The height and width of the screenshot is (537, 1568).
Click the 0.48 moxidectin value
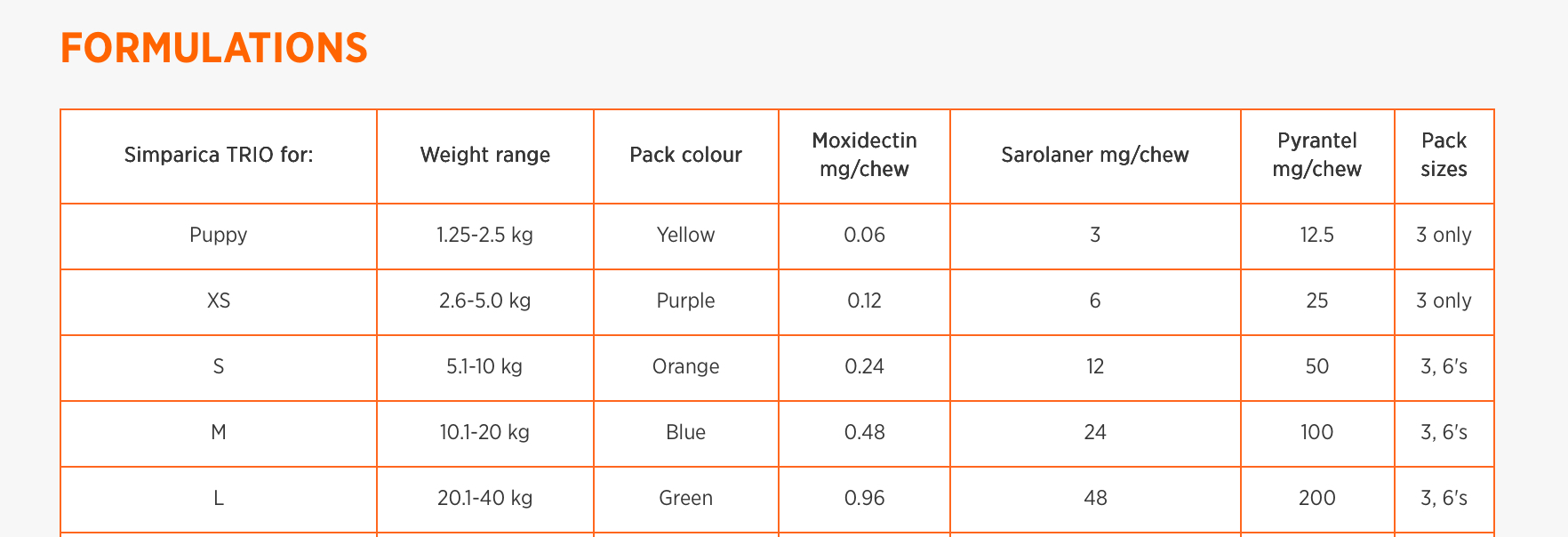(864, 432)
